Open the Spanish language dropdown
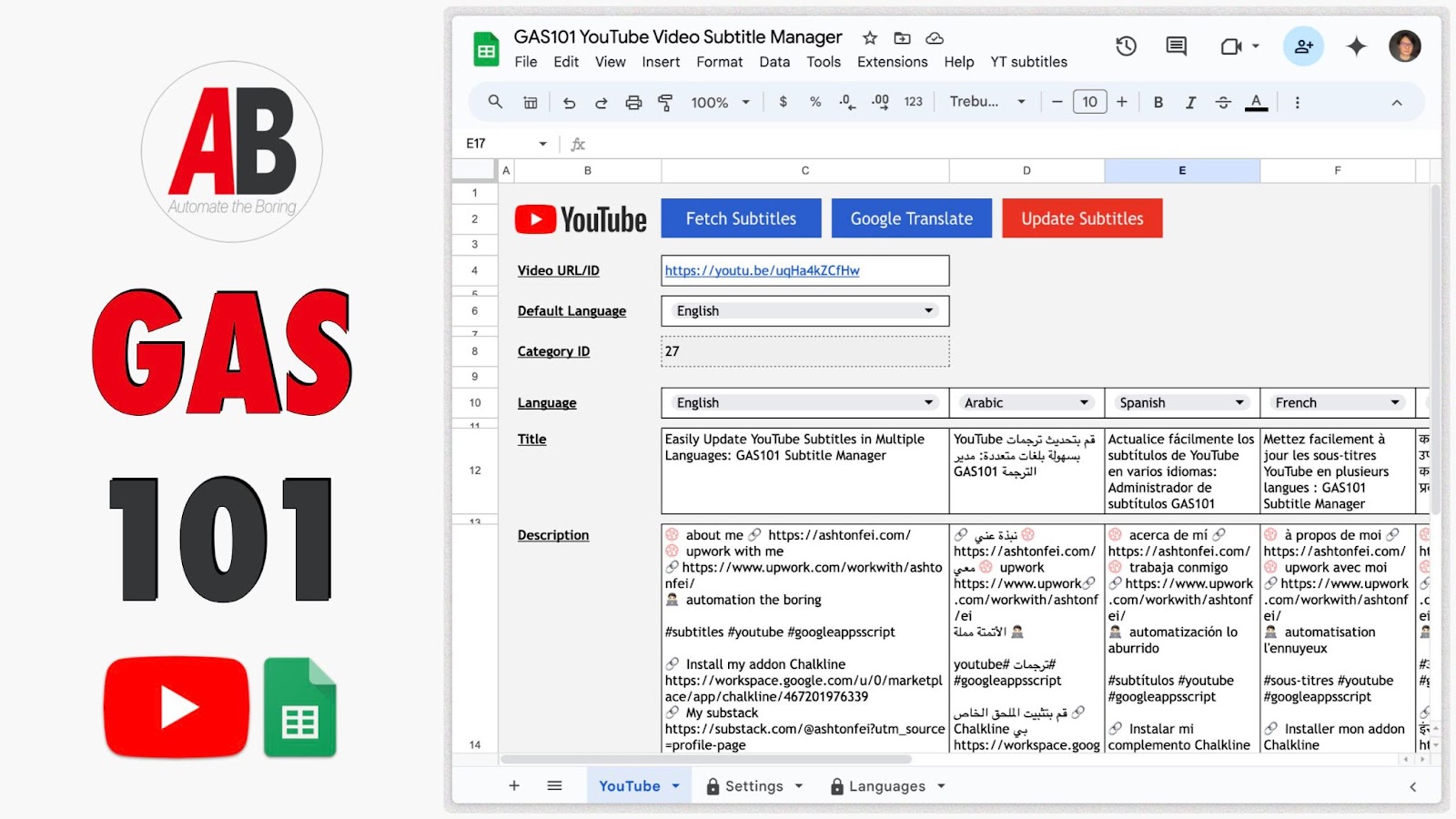The height and width of the screenshot is (819, 1456). click(x=1182, y=403)
